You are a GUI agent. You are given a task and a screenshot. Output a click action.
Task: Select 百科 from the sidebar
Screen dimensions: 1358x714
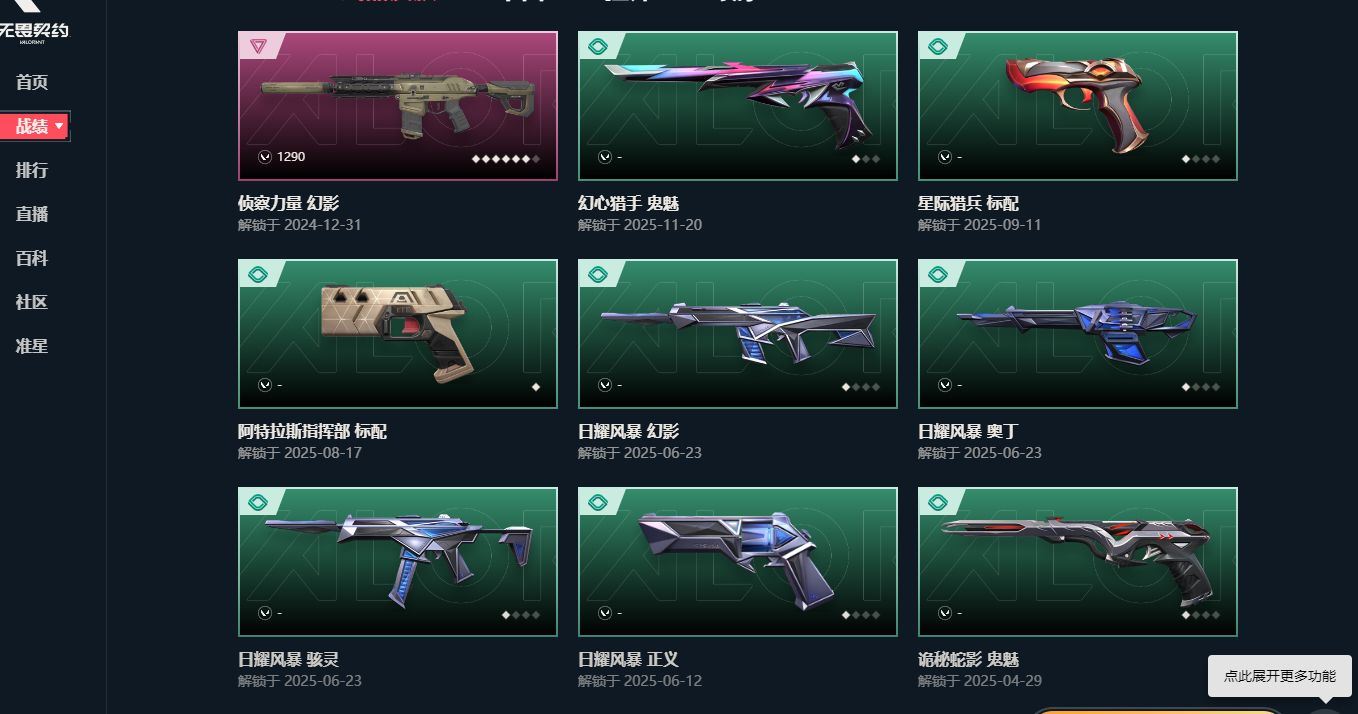(32, 258)
